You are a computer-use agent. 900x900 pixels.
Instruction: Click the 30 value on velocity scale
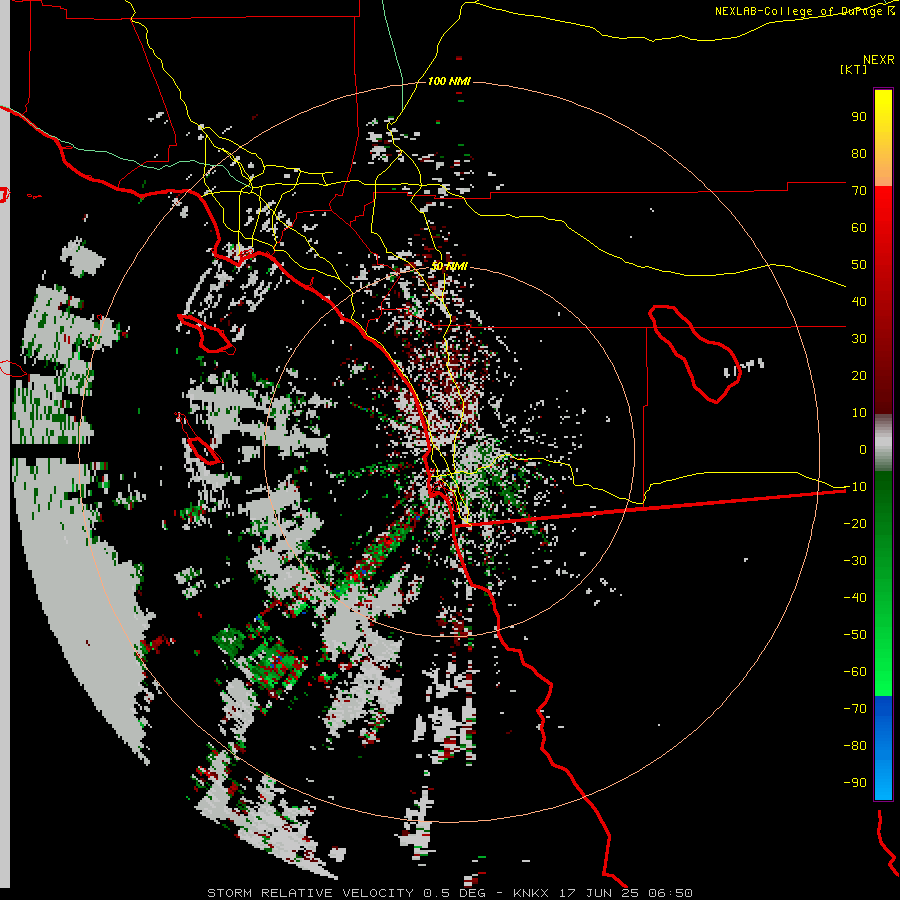click(x=859, y=339)
